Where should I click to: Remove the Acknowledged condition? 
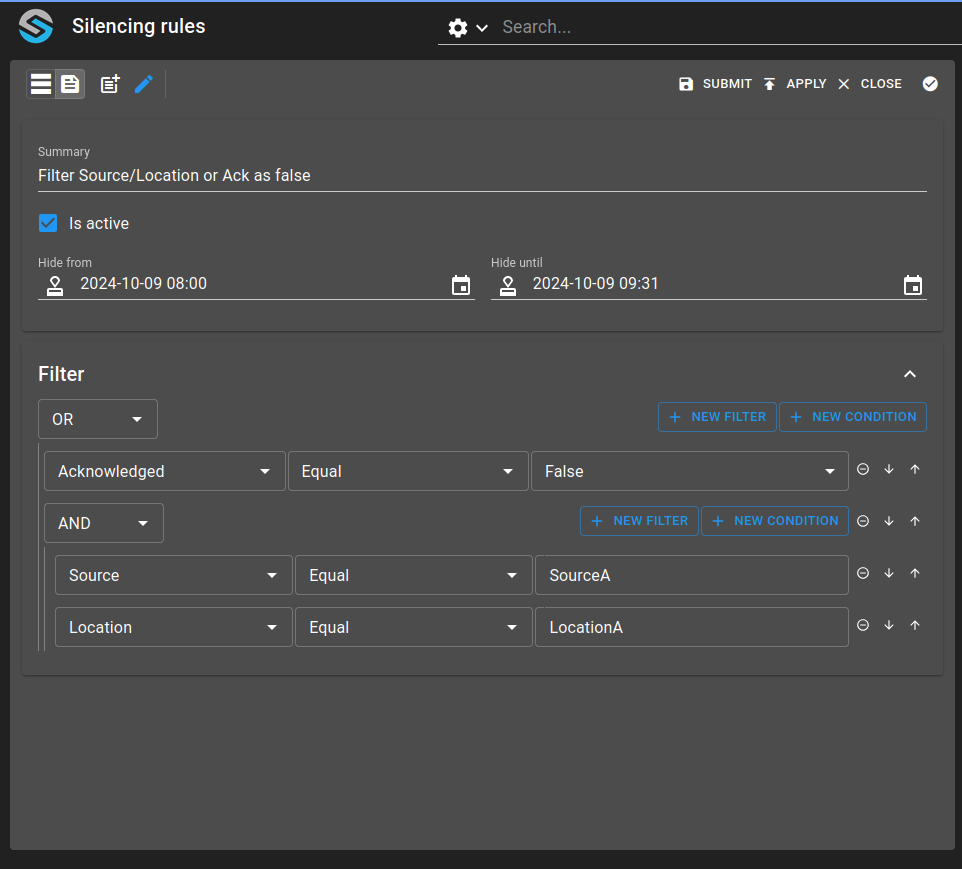coord(863,469)
